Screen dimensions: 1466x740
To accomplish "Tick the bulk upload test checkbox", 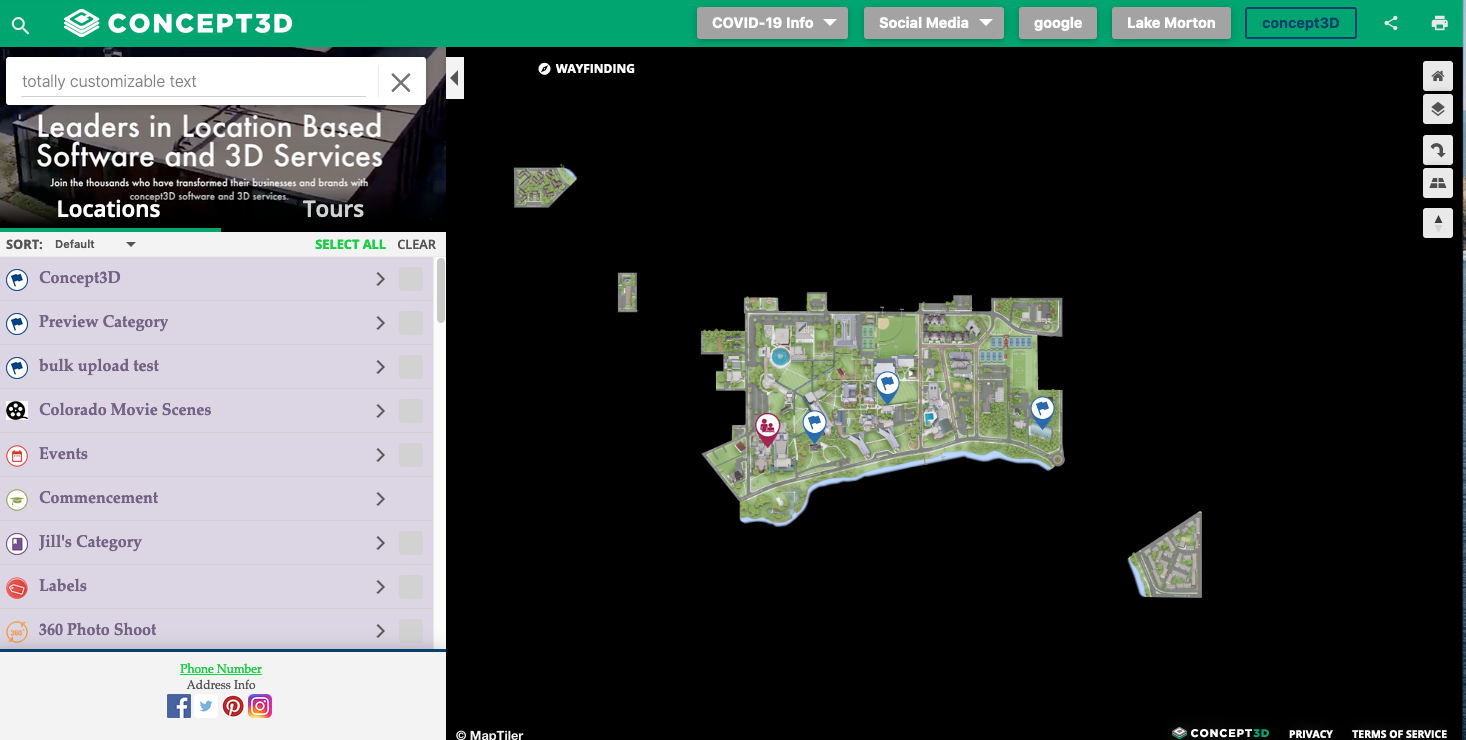I will pyautogui.click(x=411, y=367).
